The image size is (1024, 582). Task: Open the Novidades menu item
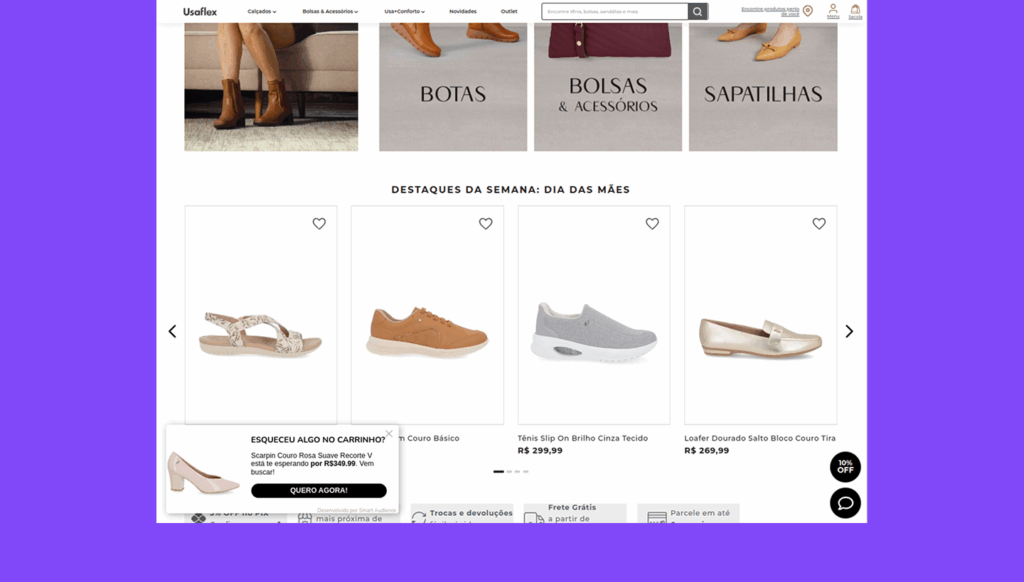tap(462, 12)
